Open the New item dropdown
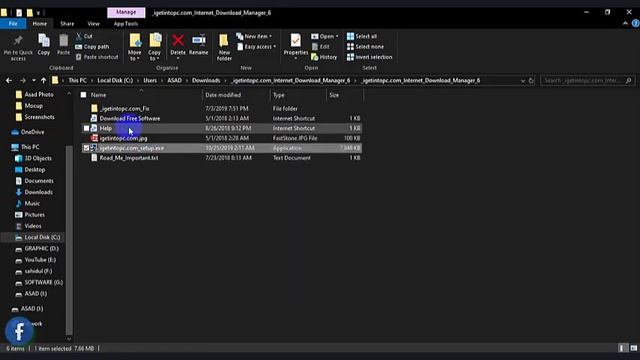Screen dimensions: 640x360 [254, 36]
